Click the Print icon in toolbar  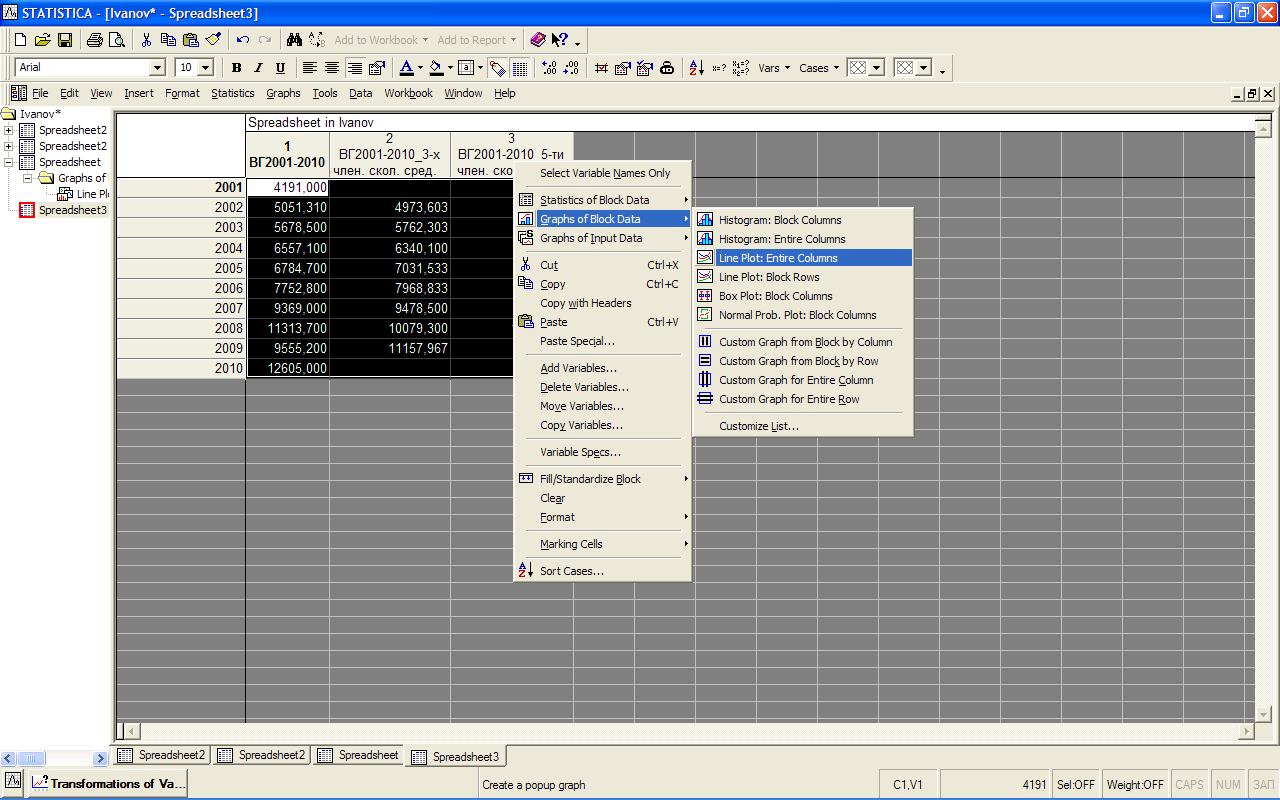click(94, 40)
